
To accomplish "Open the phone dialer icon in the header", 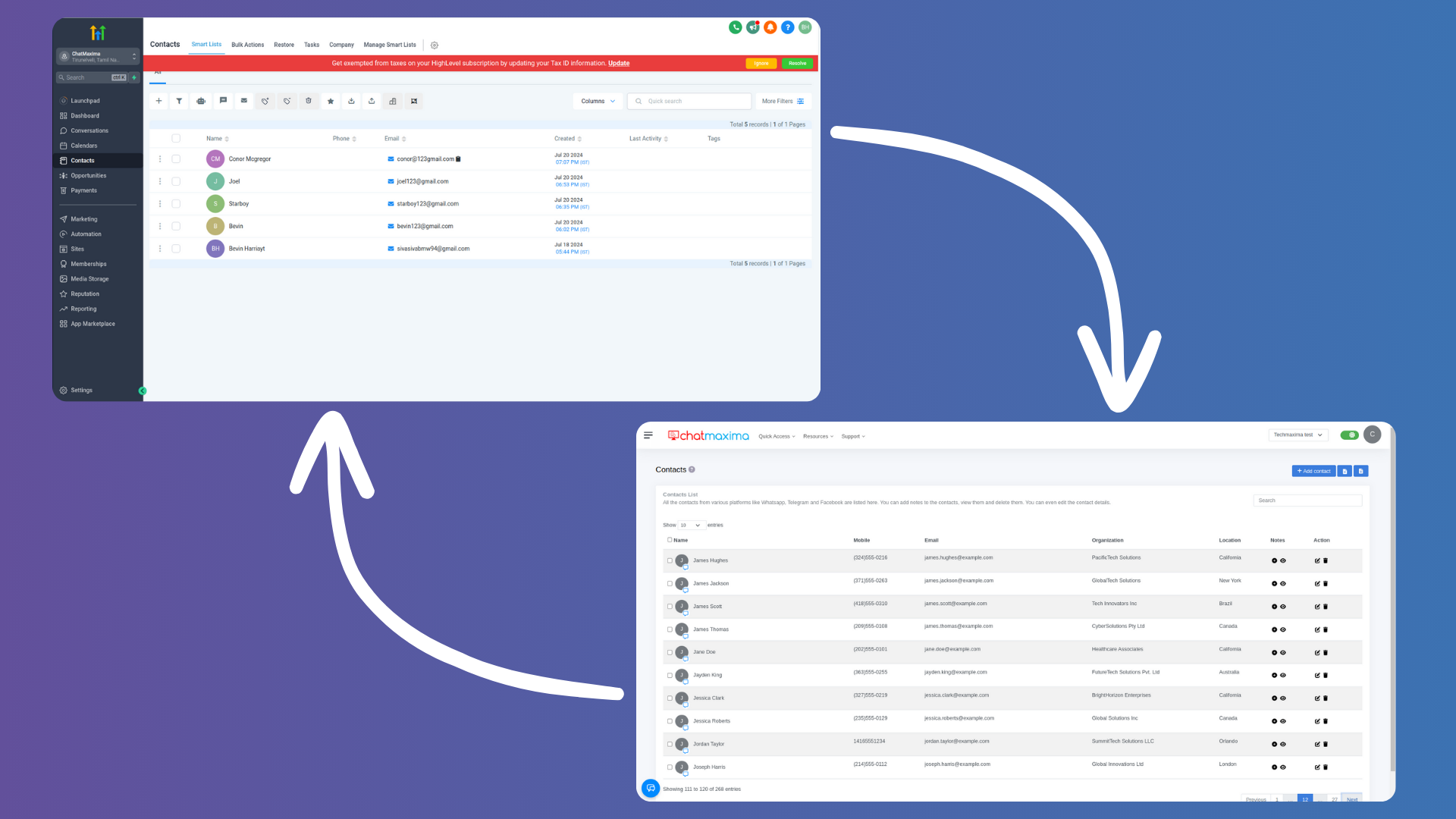I will [x=735, y=27].
